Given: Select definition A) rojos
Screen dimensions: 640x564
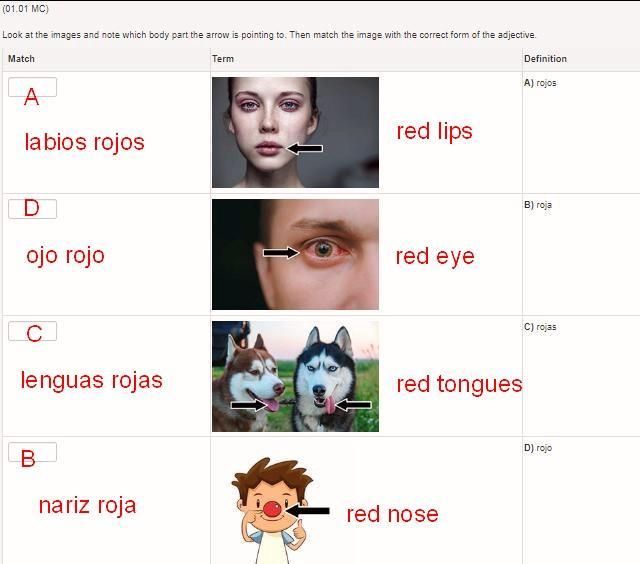Looking at the screenshot, I should (x=540, y=83).
